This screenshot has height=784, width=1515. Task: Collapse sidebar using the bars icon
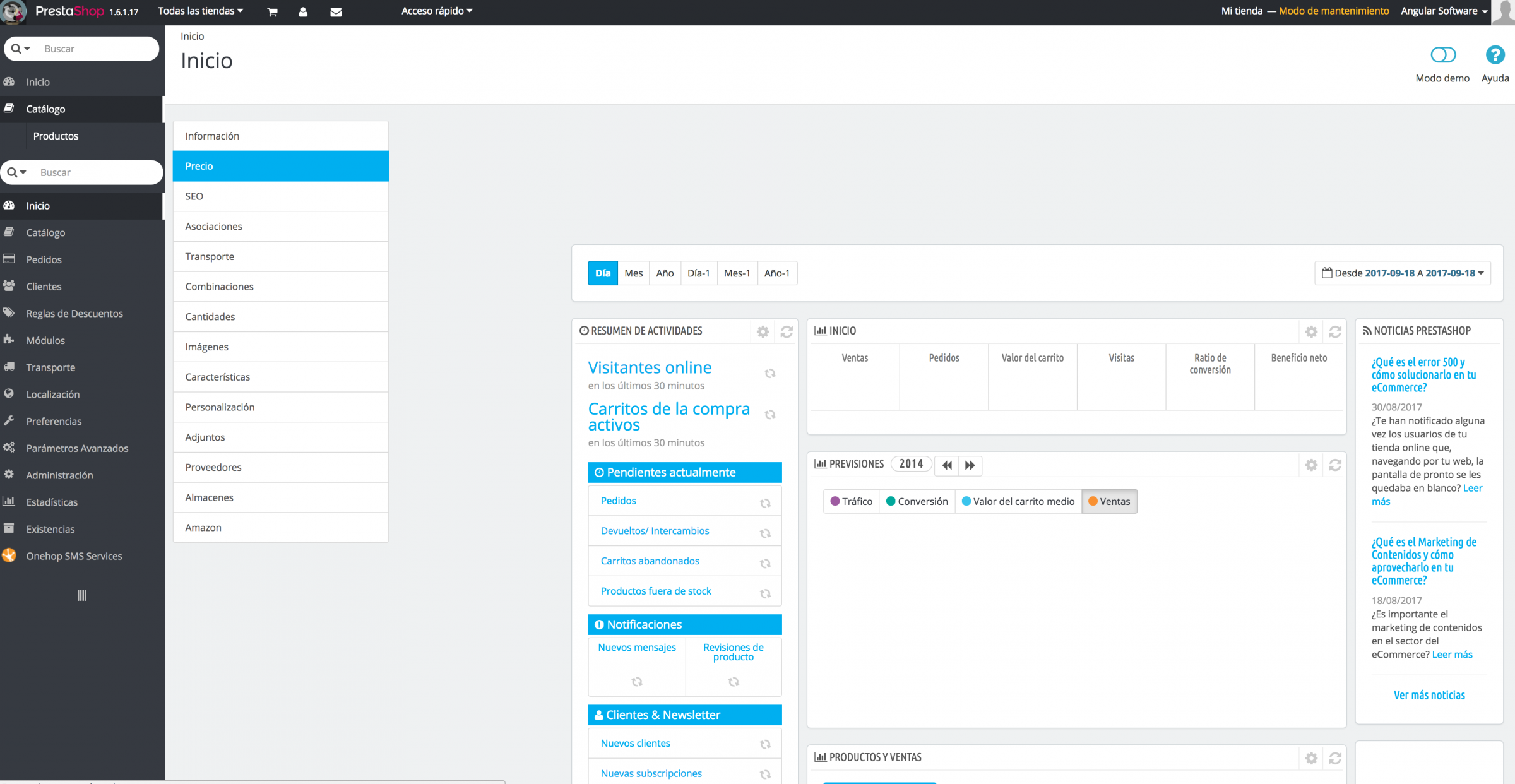[x=81, y=595]
